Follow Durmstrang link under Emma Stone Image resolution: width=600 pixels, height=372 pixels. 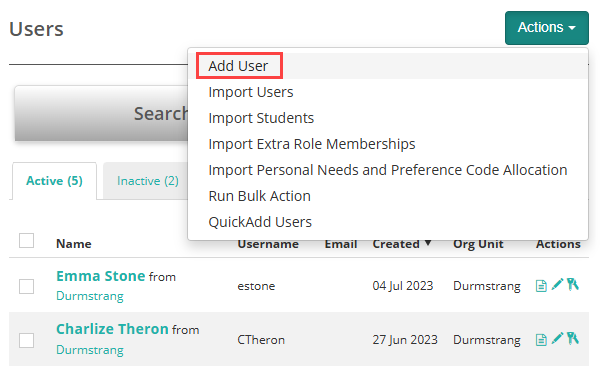click(90, 296)
